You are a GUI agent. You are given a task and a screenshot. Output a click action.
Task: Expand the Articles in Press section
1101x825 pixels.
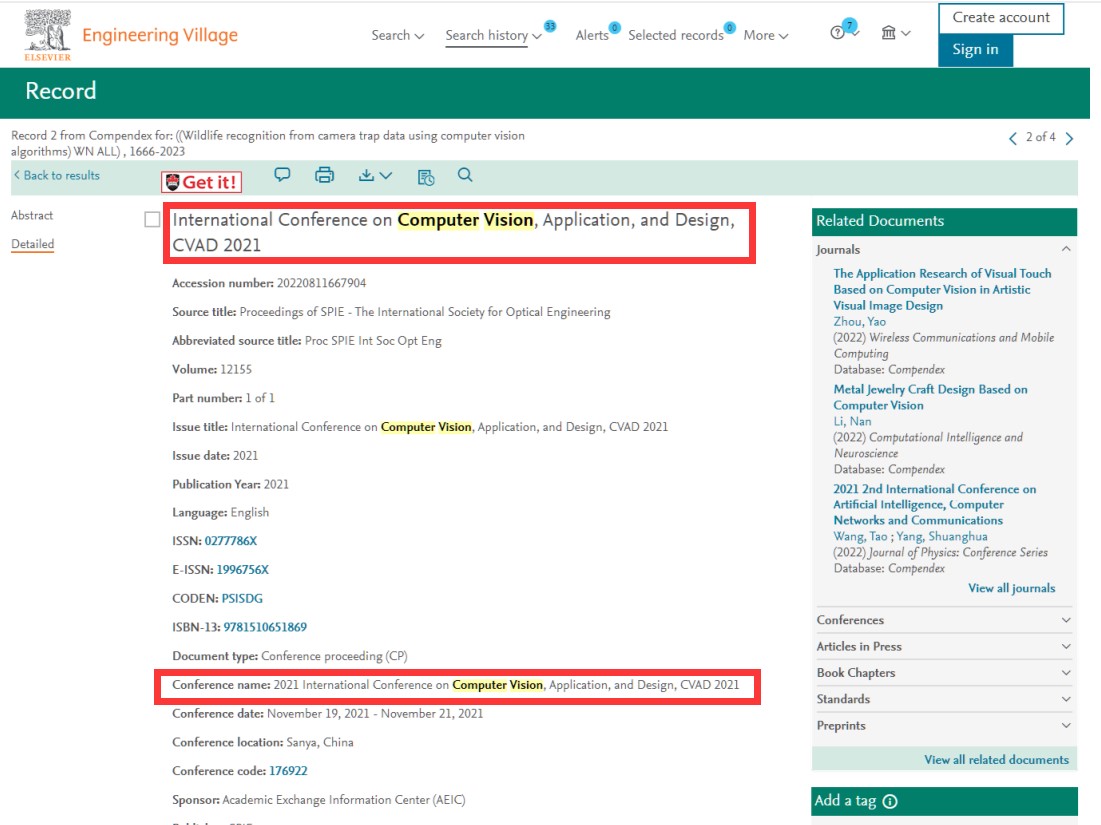tap(944, 646)
